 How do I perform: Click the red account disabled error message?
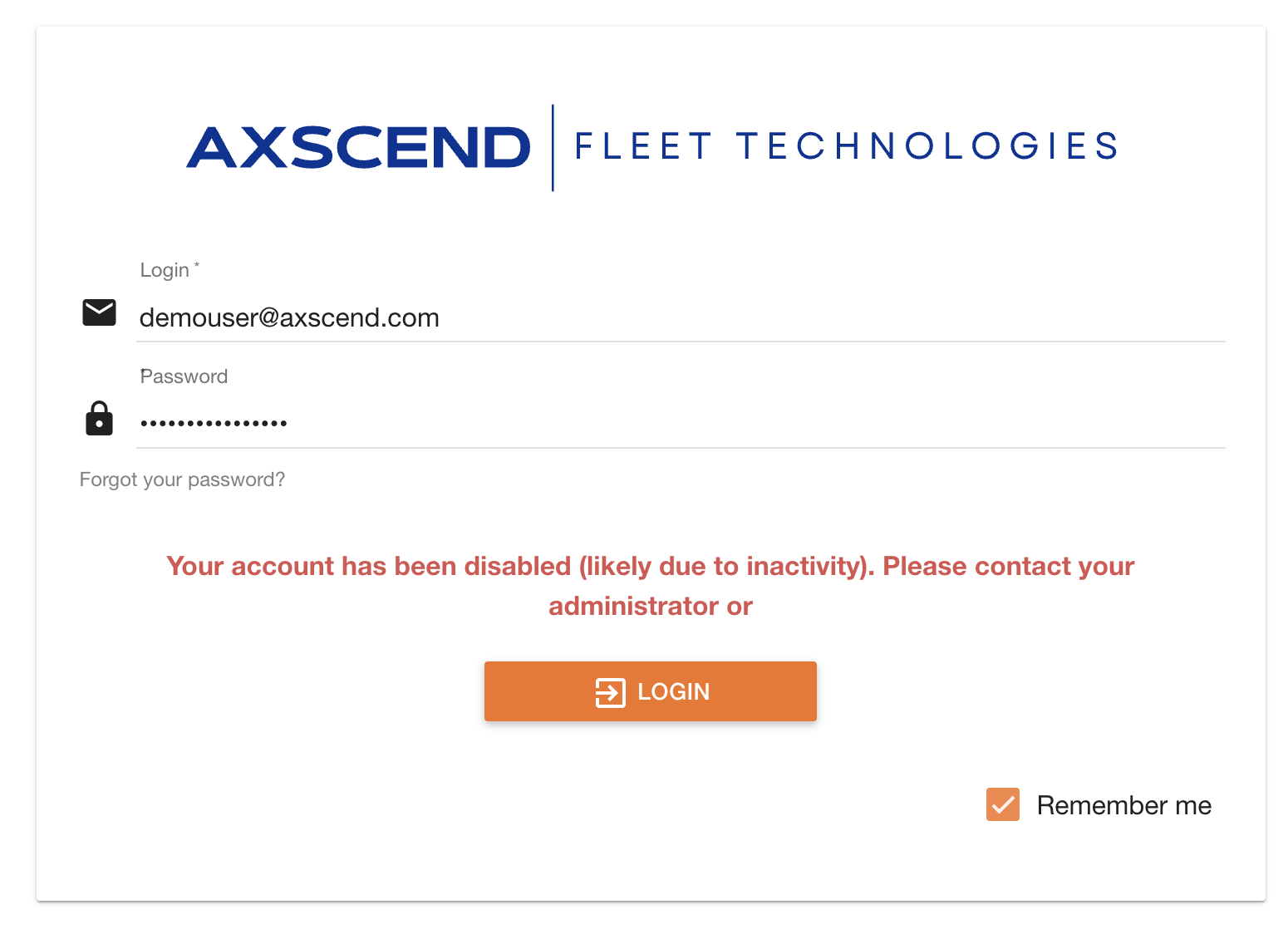[x=650, y=567]
